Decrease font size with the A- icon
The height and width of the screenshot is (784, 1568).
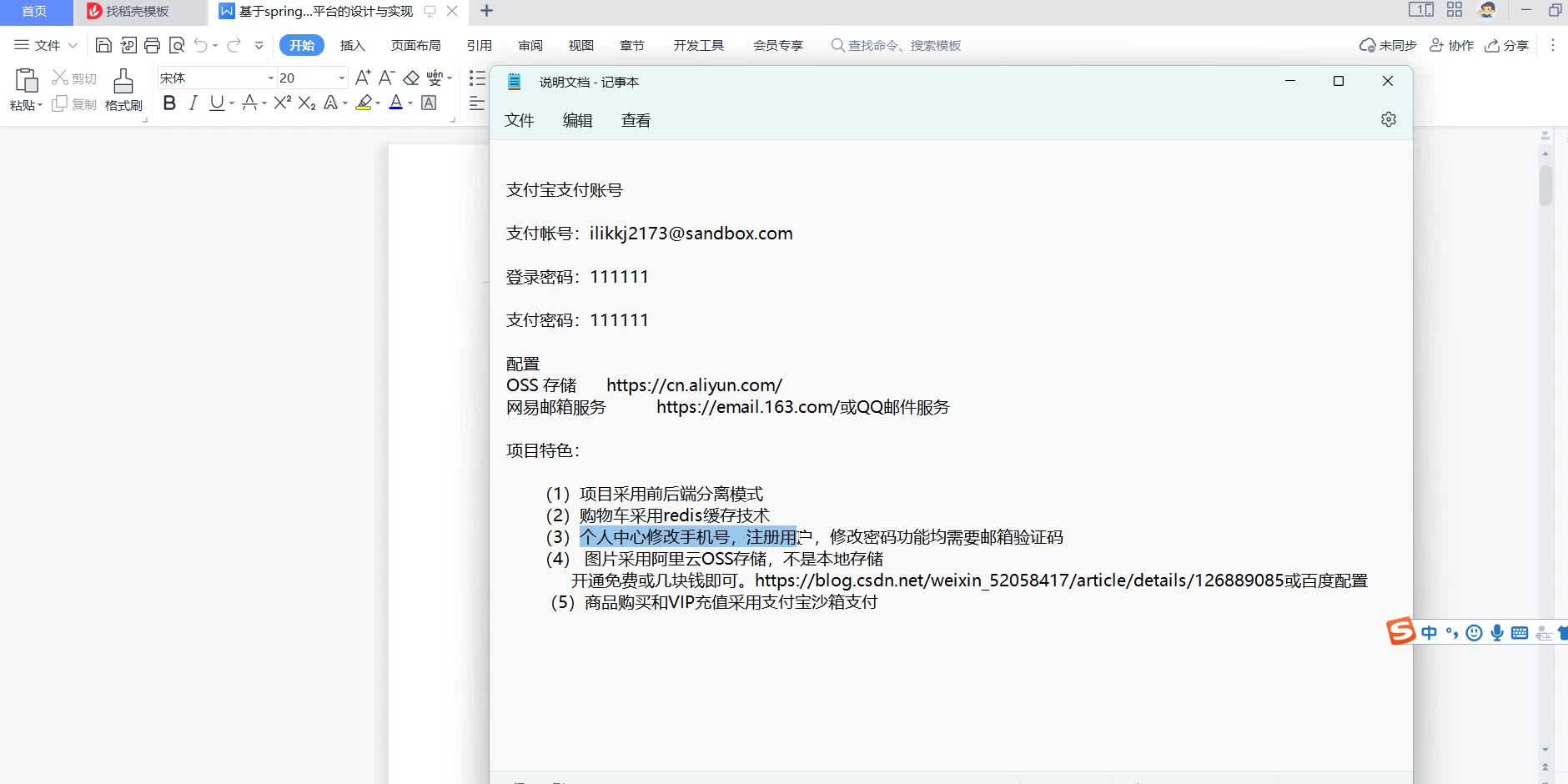click(386, 78)
